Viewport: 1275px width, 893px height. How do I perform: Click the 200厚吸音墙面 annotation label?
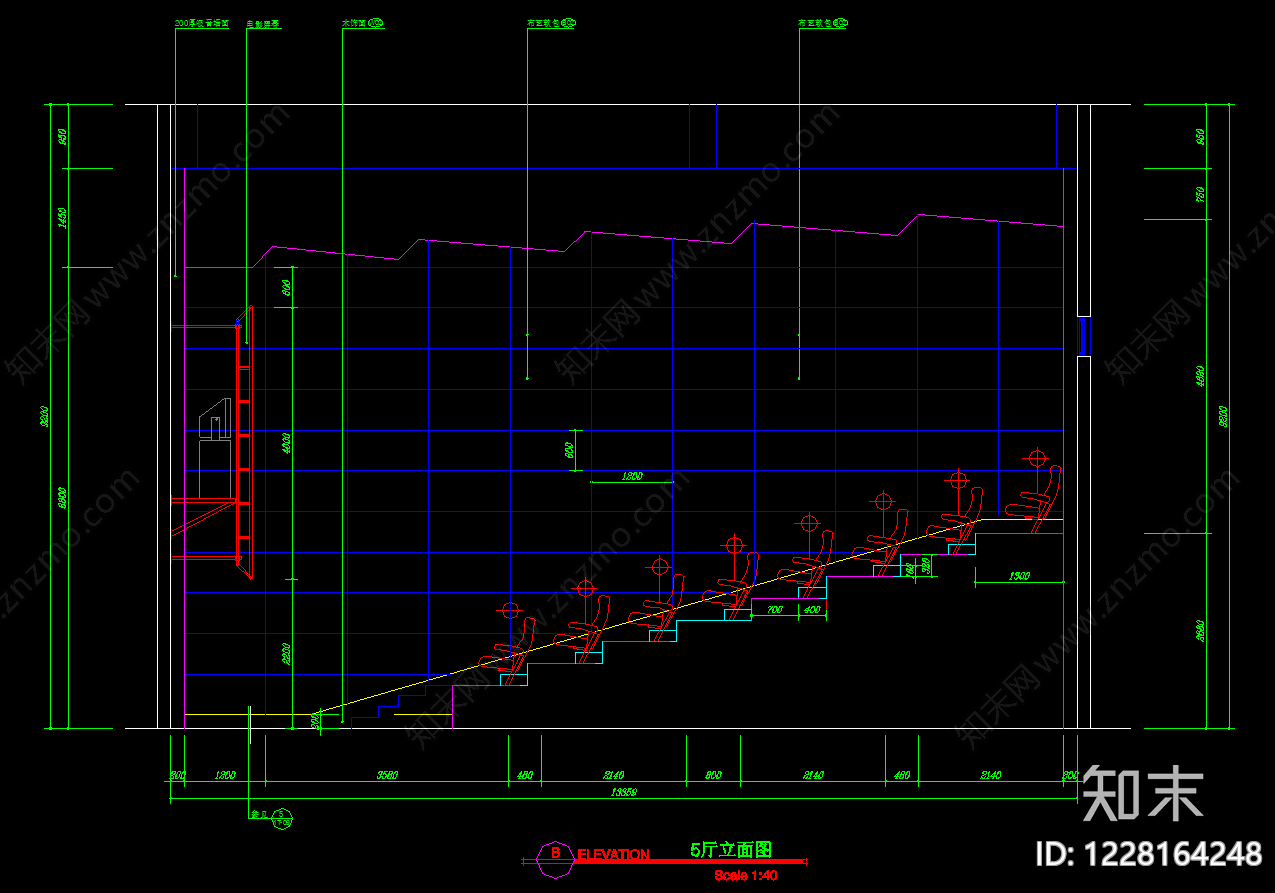point(203,23)
